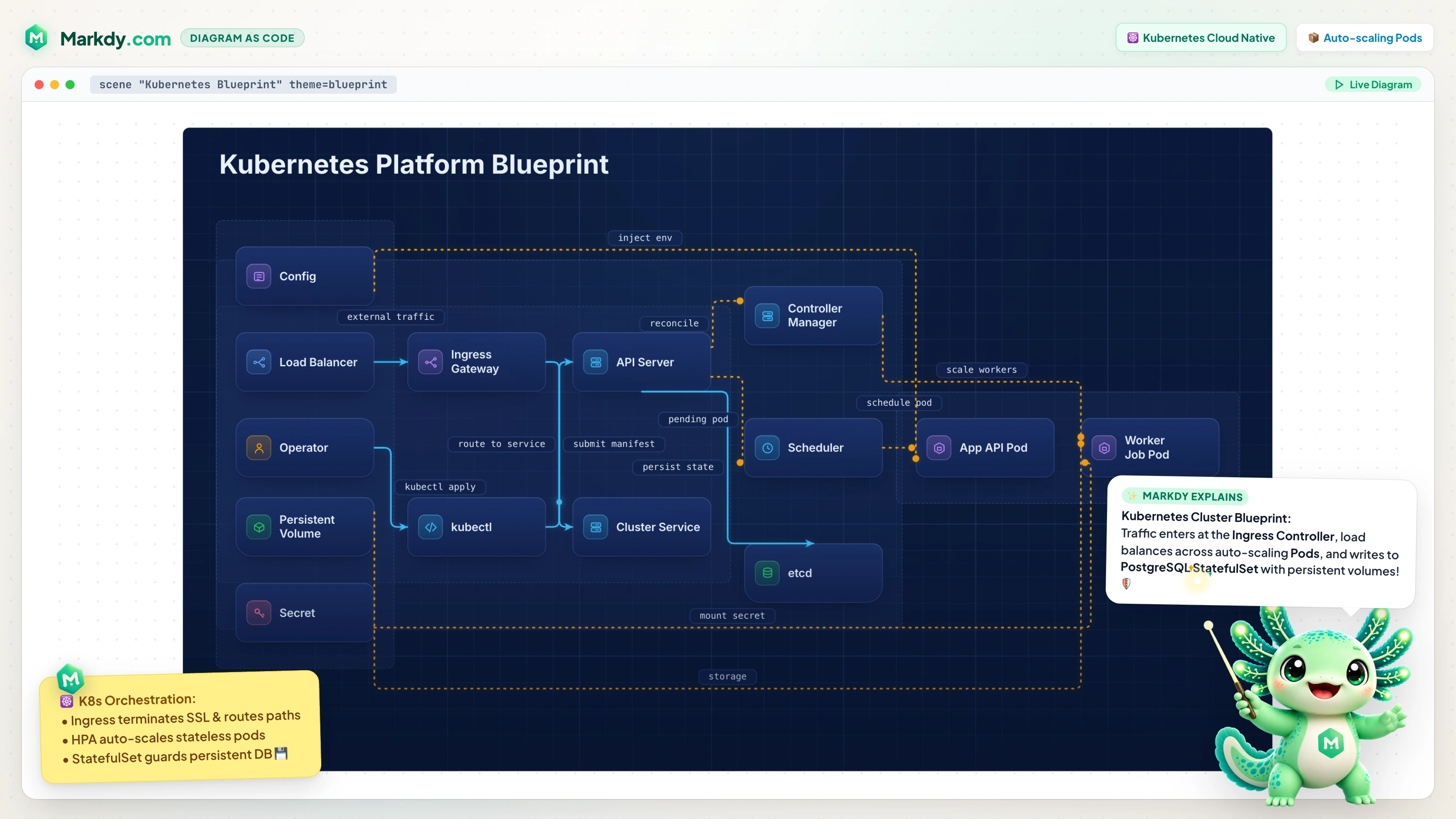Click the Ingress Gateway node icon
1456x819 pixels.
coord(431,362)
